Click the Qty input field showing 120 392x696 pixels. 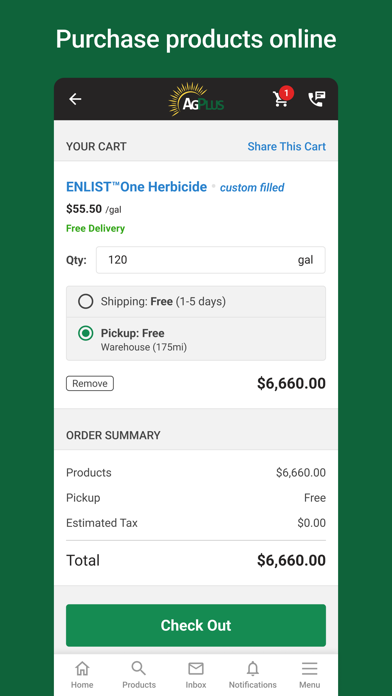(211, 260)
